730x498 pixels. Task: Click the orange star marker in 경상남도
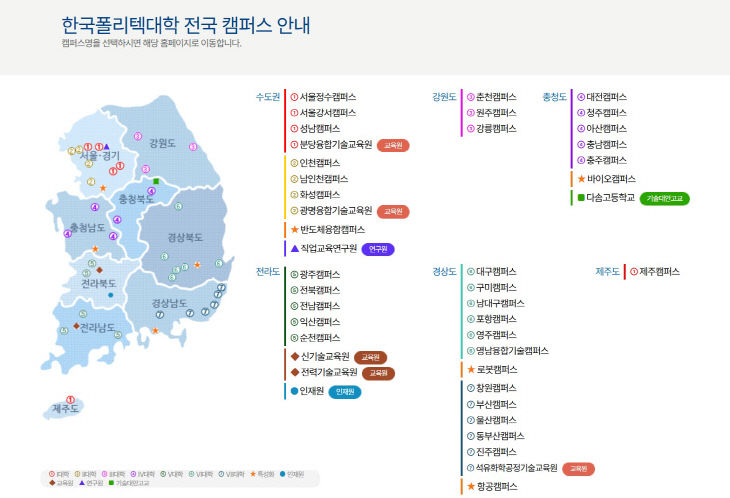(155, 330)
